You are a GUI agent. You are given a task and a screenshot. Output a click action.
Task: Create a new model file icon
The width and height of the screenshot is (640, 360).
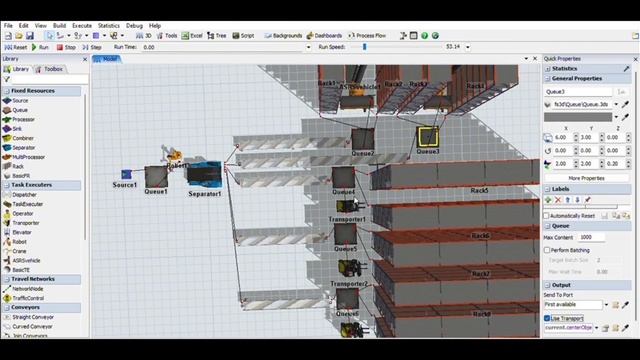coord(8,36)
